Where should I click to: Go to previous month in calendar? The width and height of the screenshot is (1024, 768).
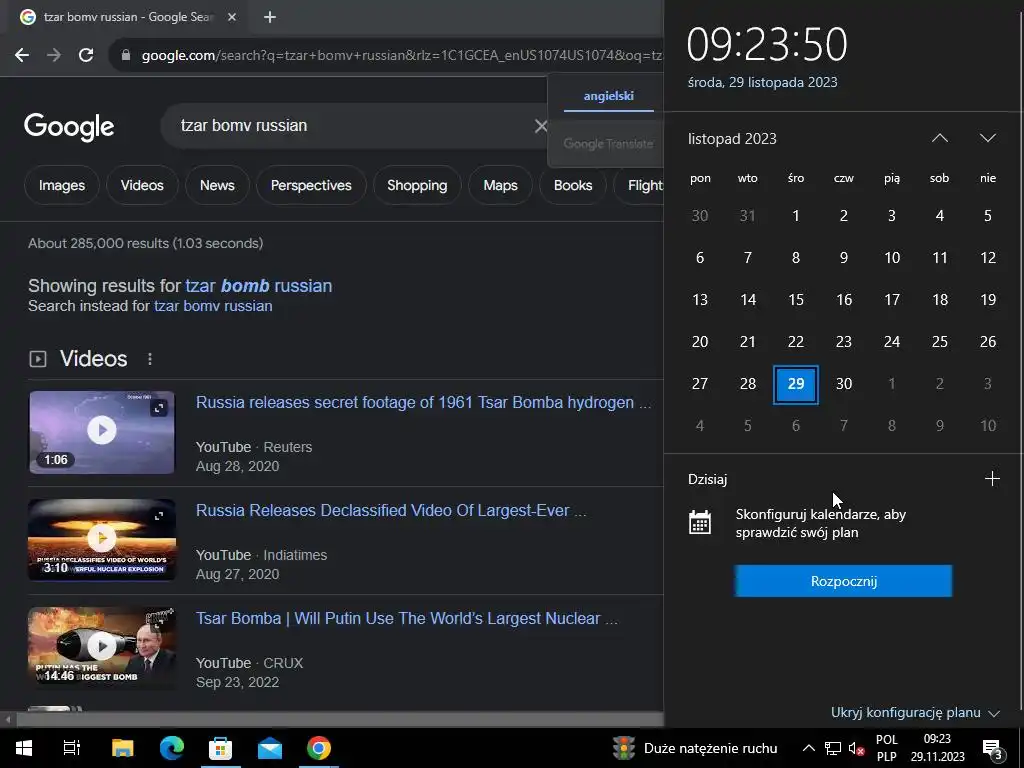[939, 138]
